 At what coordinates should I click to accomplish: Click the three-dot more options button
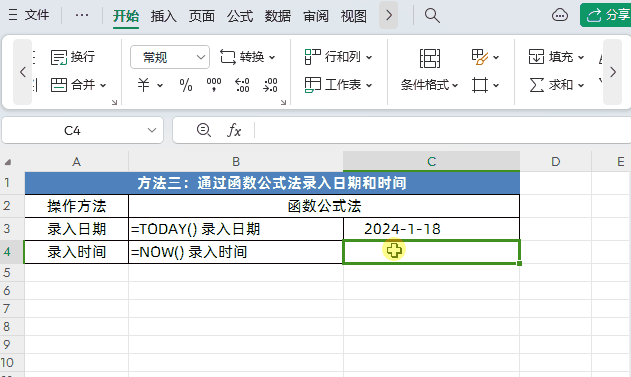(82, 15)
